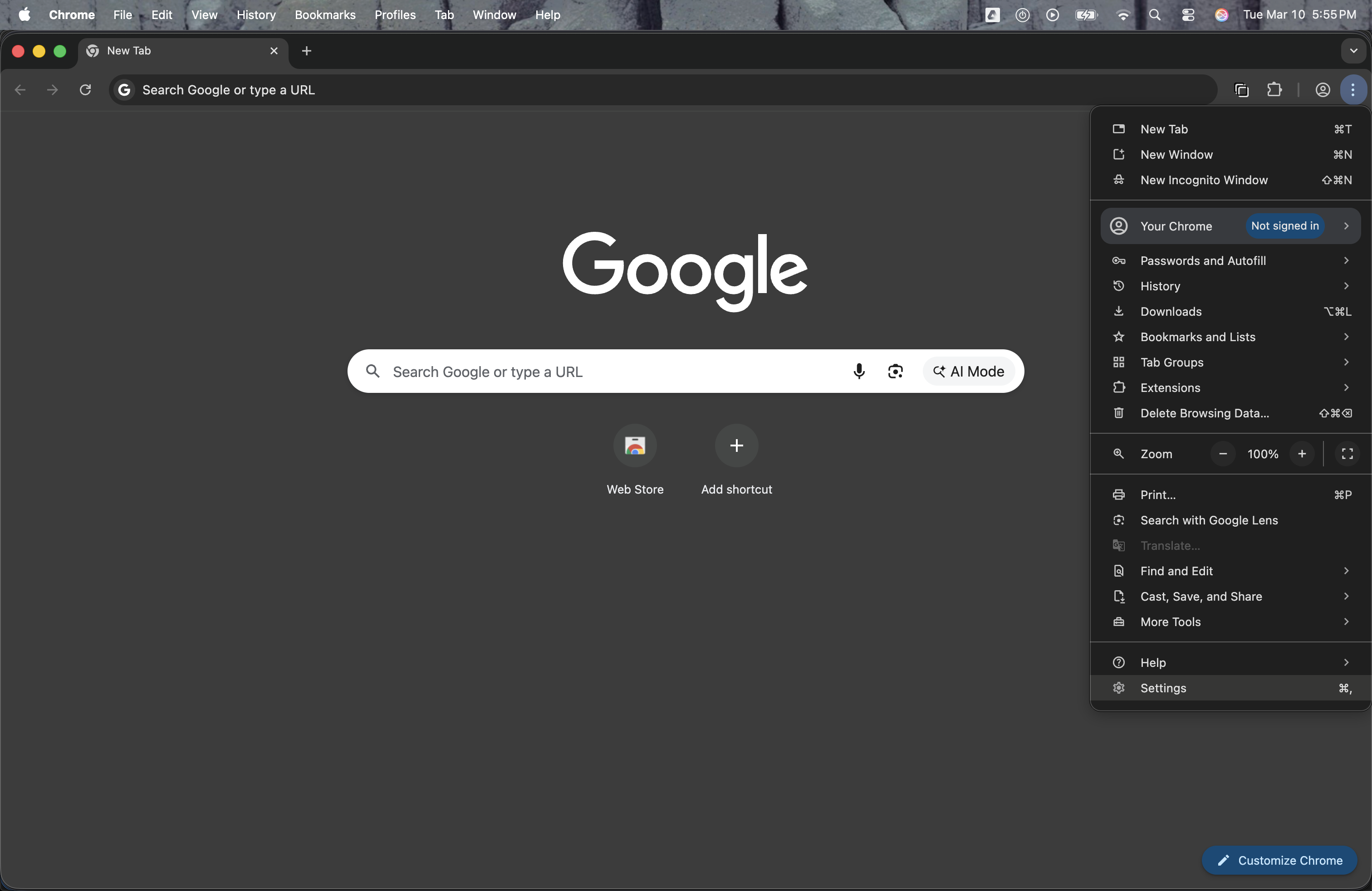Screen dimensions: 1372x891
Task: Click the Customize Chrome button
Action: point(1279,860)
